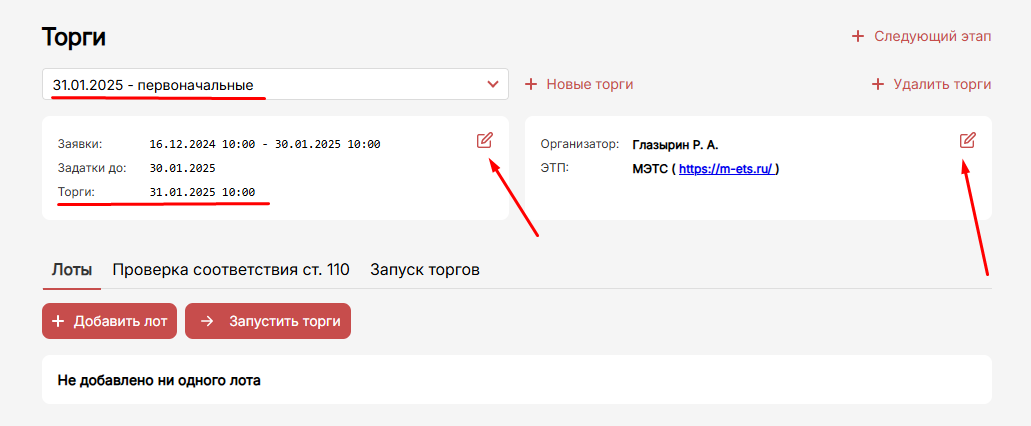
Task: Add a new lot with Добавить лот
Action: (109, 321)
